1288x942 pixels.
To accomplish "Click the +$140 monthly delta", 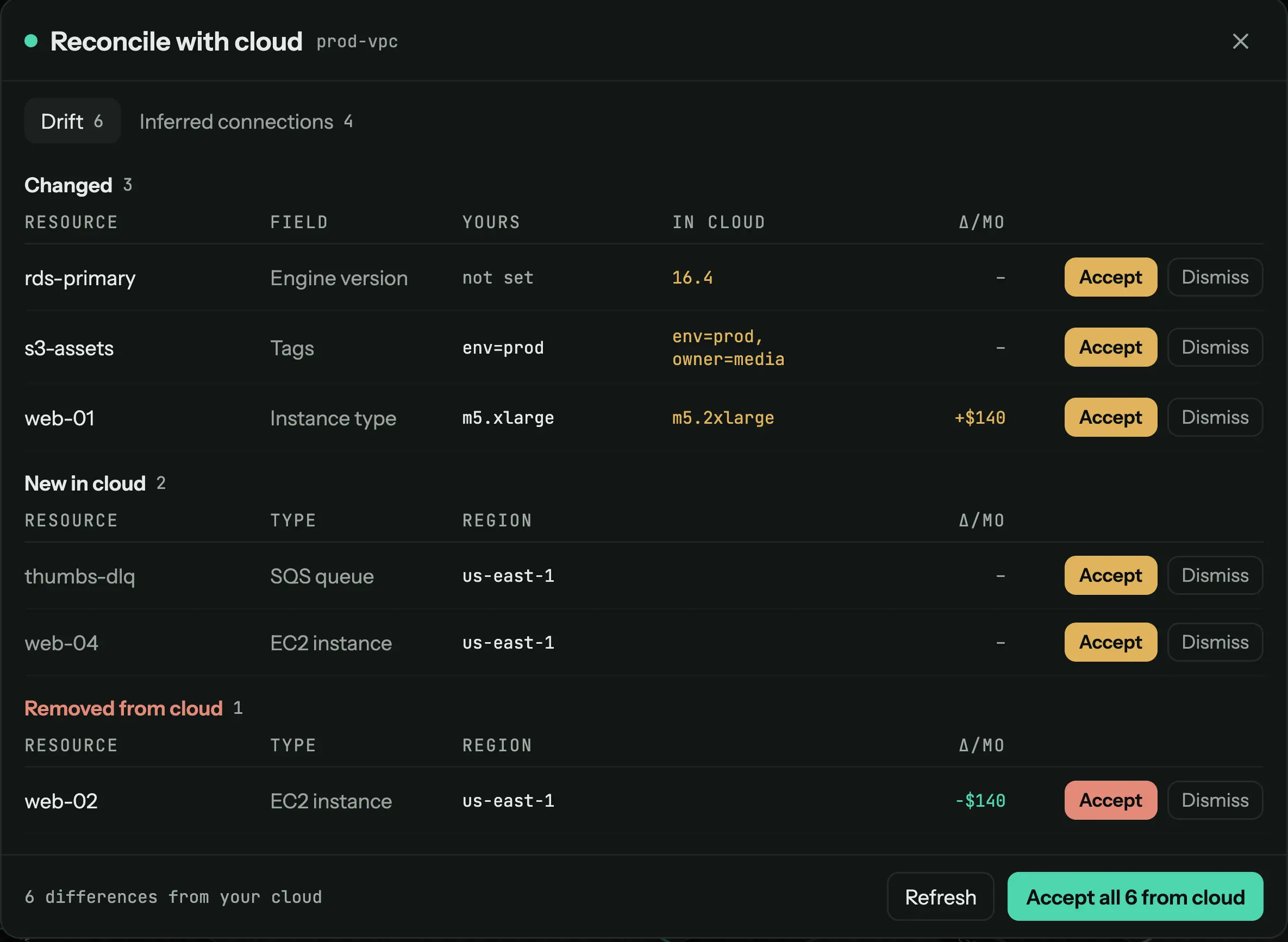I will click(x=979, y=418).
